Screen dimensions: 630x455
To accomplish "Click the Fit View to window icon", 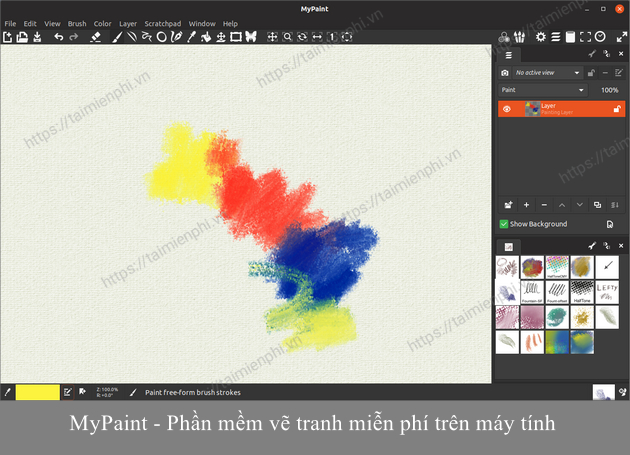I will [347, 37].
